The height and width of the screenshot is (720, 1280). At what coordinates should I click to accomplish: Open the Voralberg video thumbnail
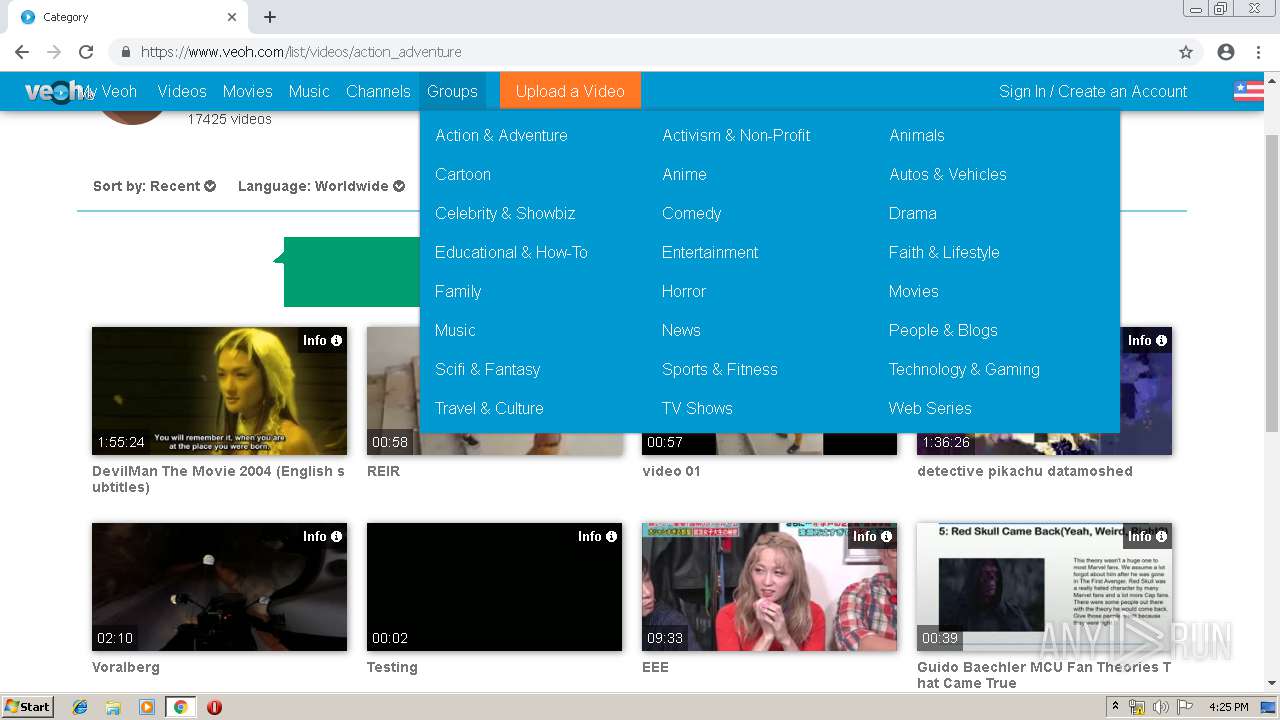(x=219, y=587)
